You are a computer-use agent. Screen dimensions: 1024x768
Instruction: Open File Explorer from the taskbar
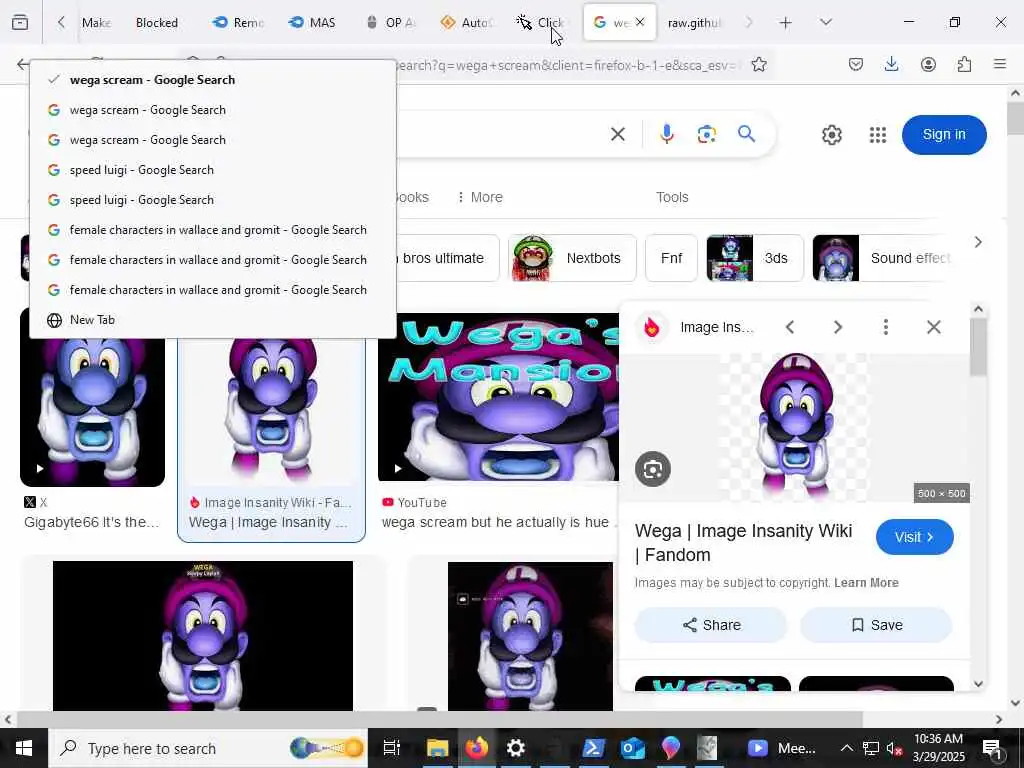[437, 748]
